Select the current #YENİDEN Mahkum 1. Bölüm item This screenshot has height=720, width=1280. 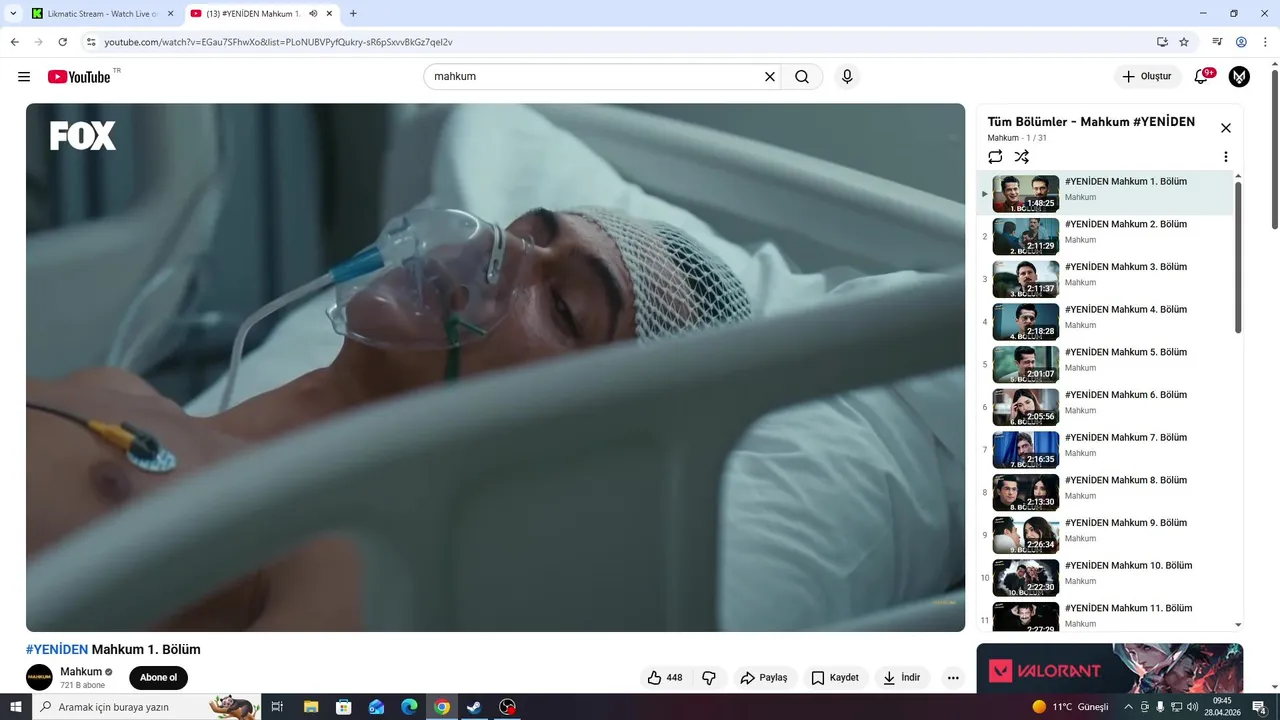(1105, 193)
